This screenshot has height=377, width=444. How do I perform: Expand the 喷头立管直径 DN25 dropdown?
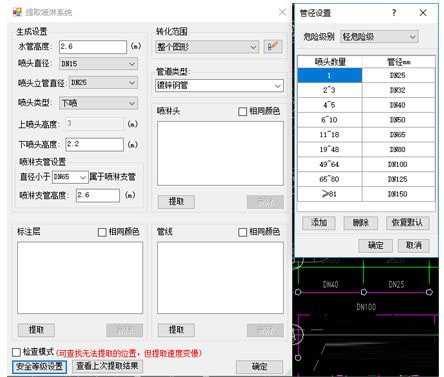click(x=103, y=83)
